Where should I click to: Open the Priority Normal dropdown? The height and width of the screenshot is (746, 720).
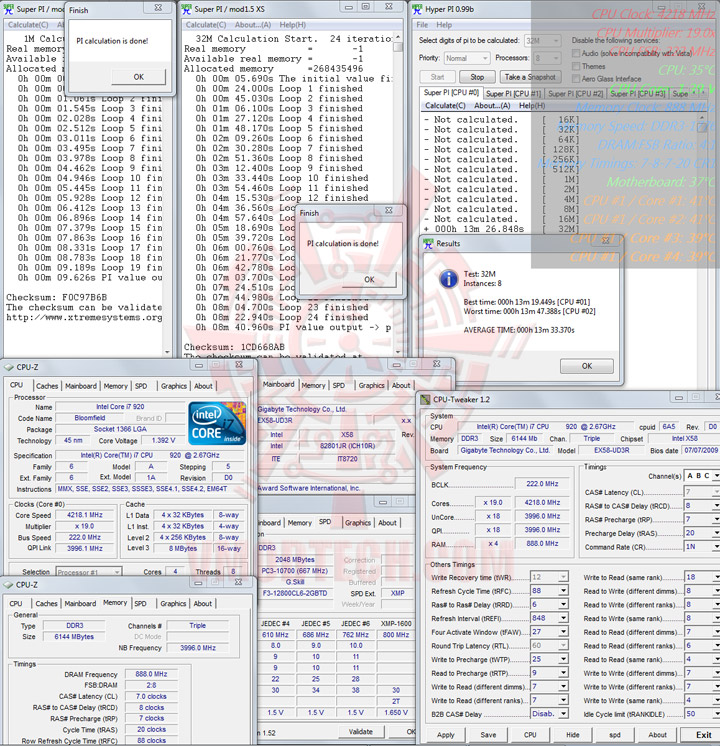(x=466, y=58)
